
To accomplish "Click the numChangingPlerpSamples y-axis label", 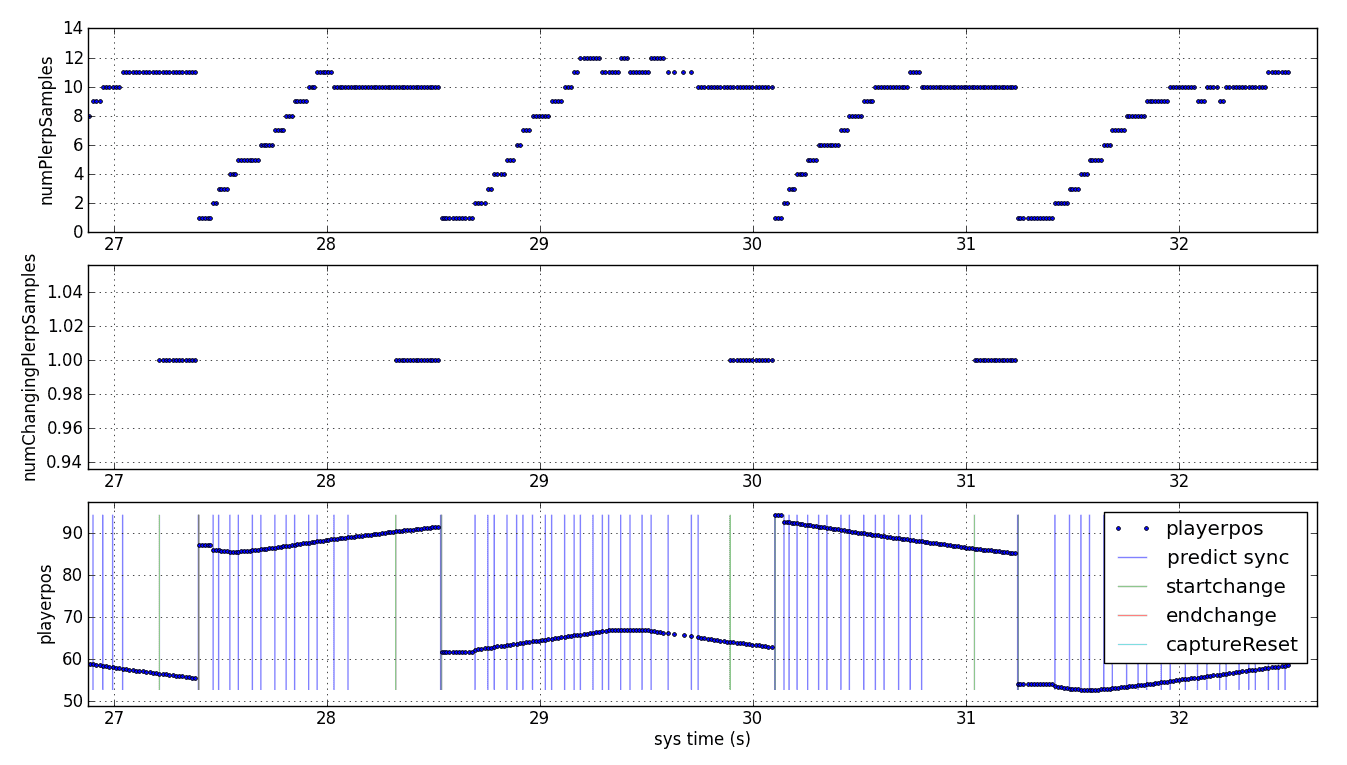I will (x=30, y=367).
